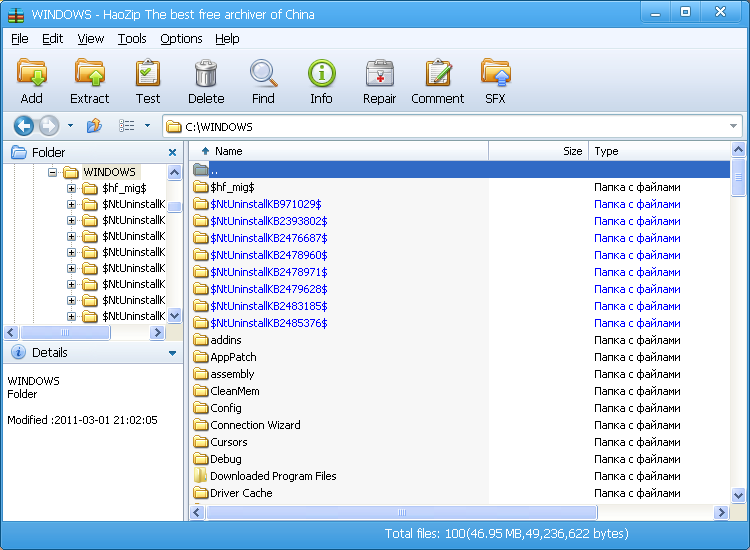The width and height of the screenshot is (750, 550).
Task: Sort by the Name column header
Action: (339, 151)
